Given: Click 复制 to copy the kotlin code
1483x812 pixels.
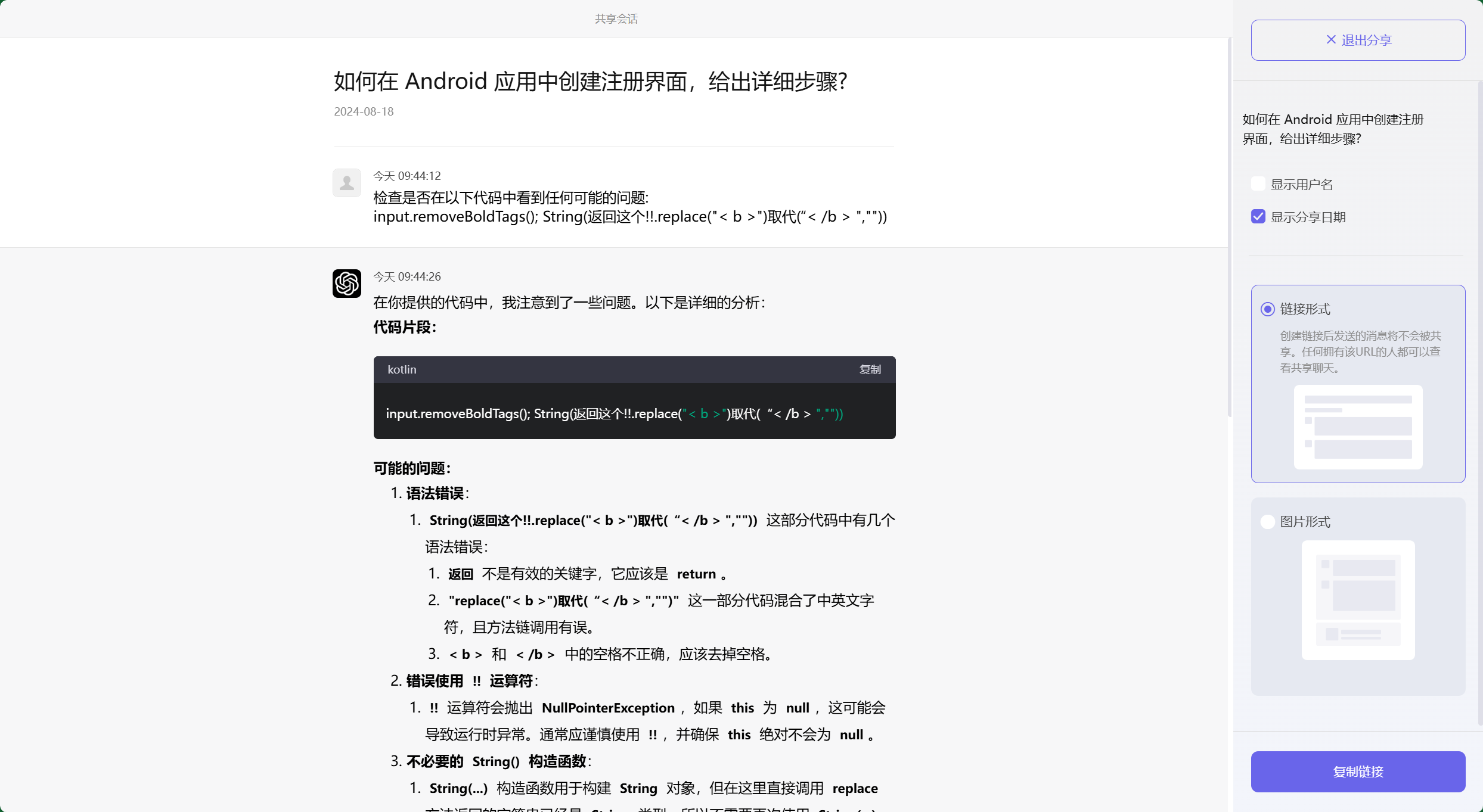Looking at the screenshot, I should [870, 369].
